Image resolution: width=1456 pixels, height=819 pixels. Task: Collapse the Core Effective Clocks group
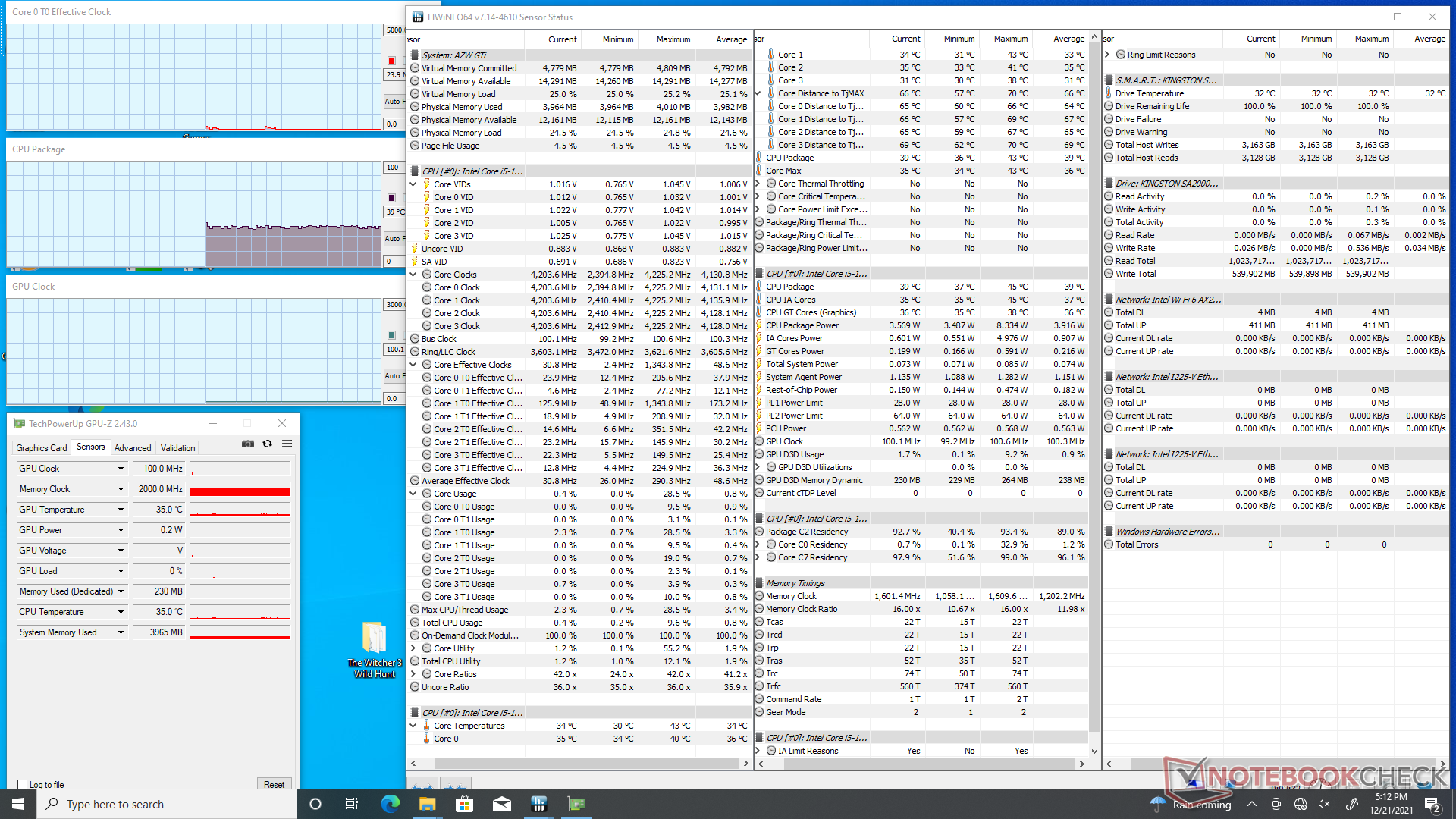click(413, 365)
